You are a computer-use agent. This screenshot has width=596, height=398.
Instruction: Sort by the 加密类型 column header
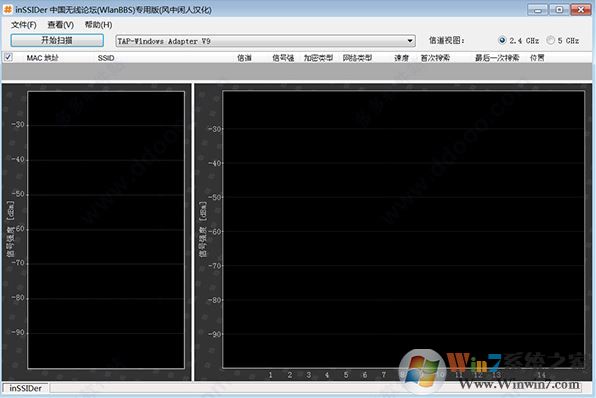[x=318, y=58]
